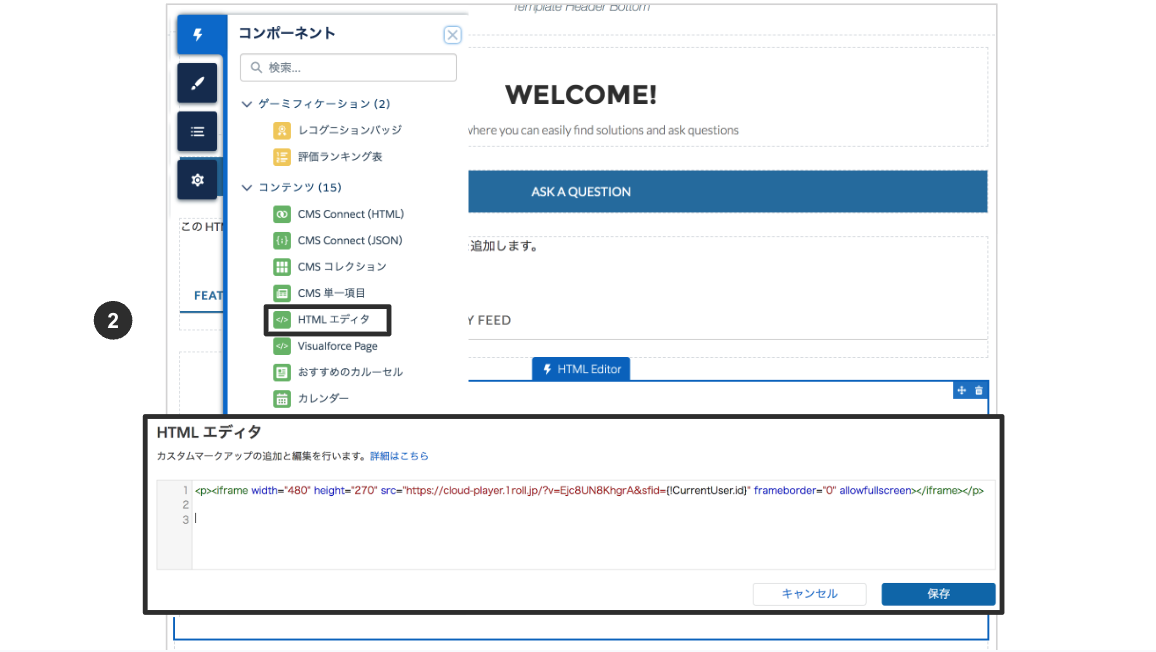The image size is (1156, 652).
Task: Select the レコグニションバッジ component icon
Action: (283, 130)
